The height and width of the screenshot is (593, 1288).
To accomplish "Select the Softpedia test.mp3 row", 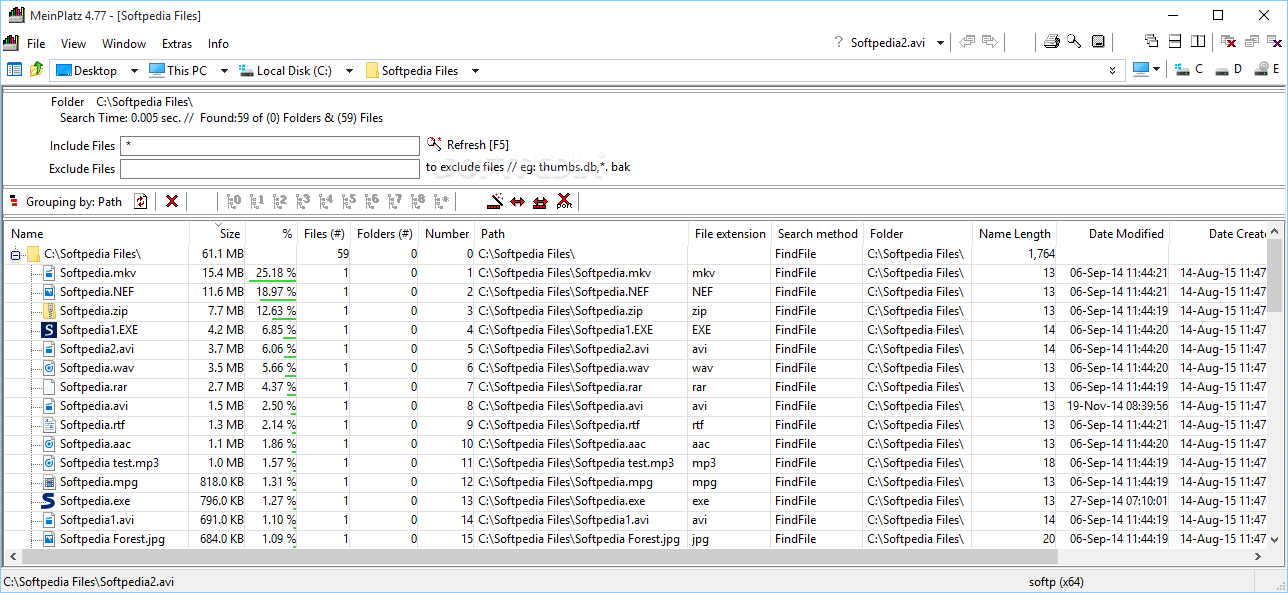I will [636, 463].
